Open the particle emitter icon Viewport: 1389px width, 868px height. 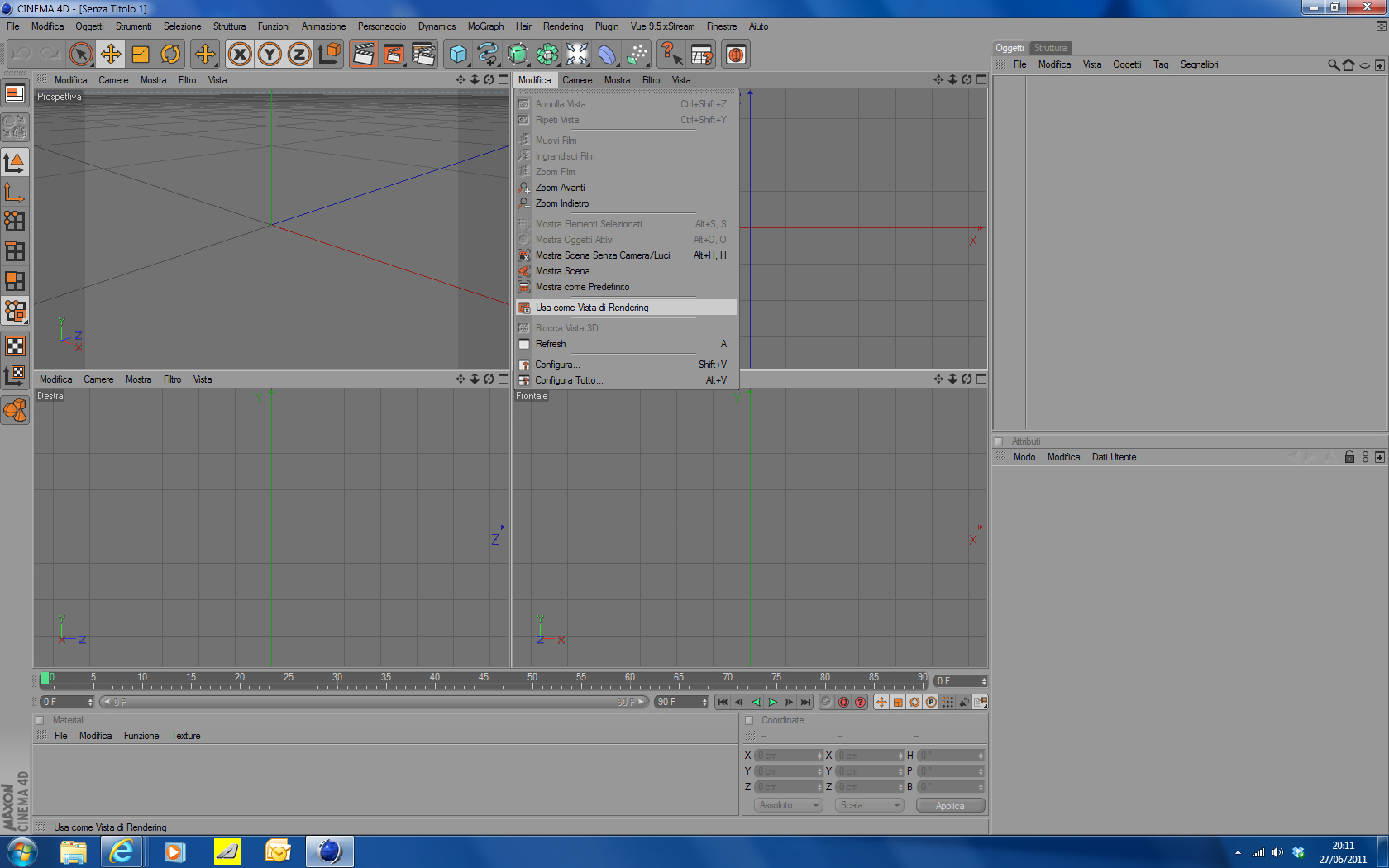[x=637, y=55]
